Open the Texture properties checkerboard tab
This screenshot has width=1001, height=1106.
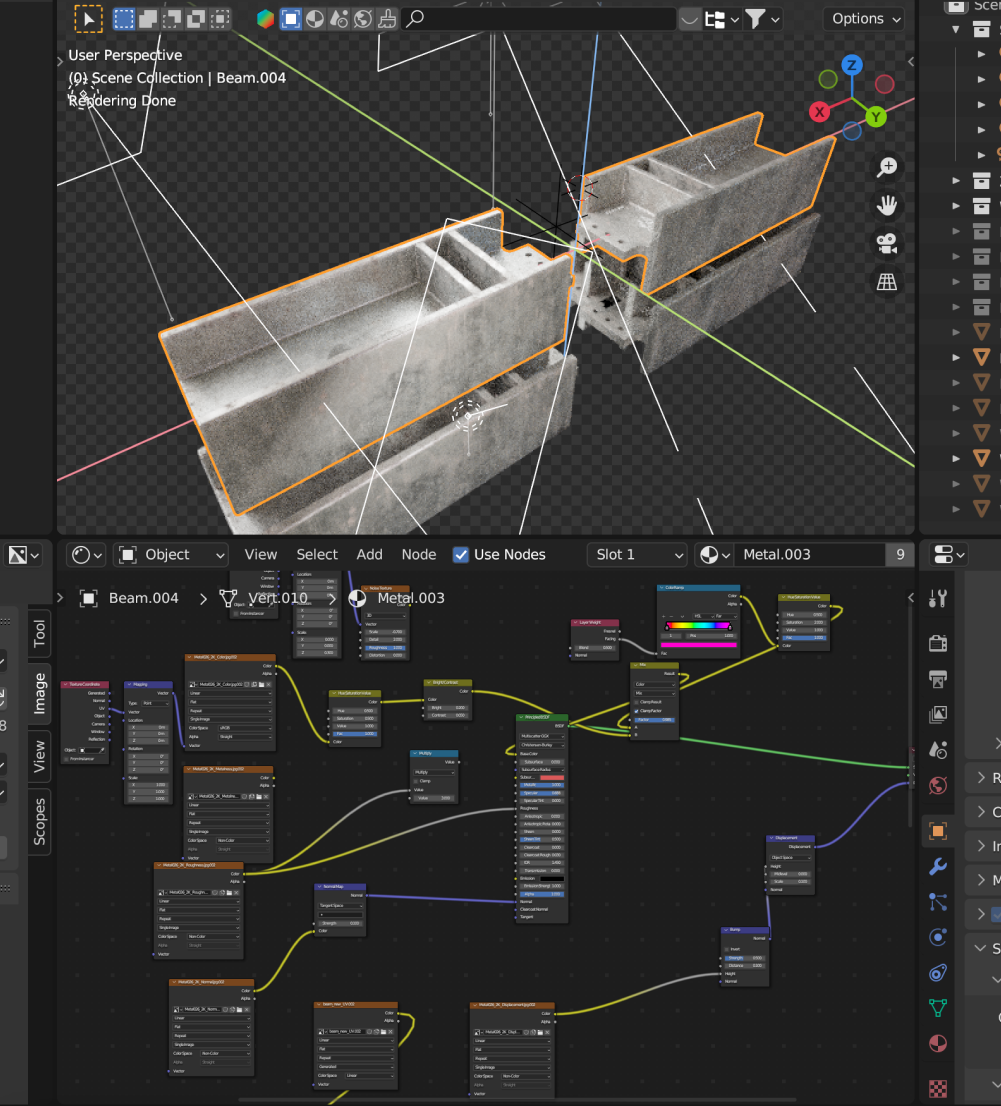point(938,1088)
